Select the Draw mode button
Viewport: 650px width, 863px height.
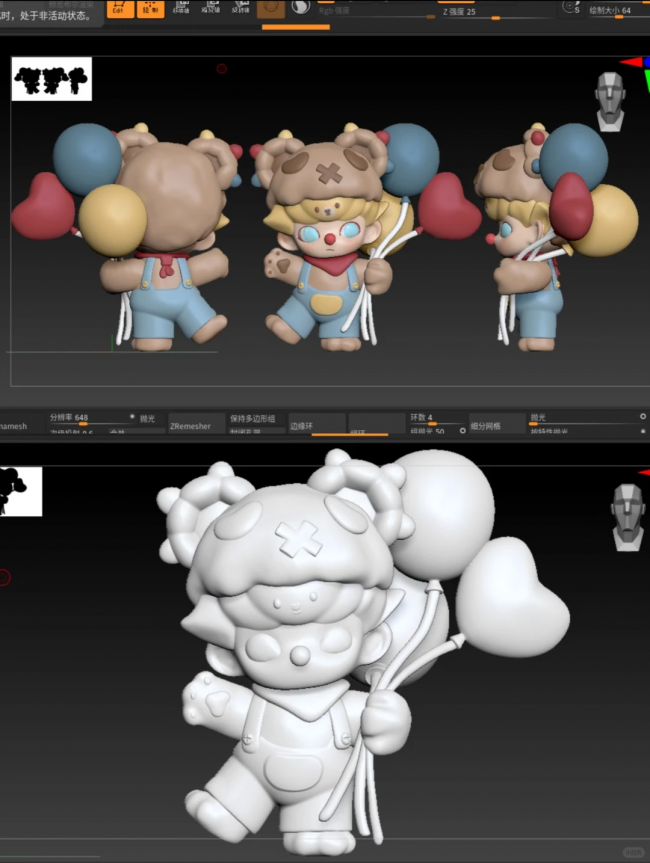click(151, 8)
